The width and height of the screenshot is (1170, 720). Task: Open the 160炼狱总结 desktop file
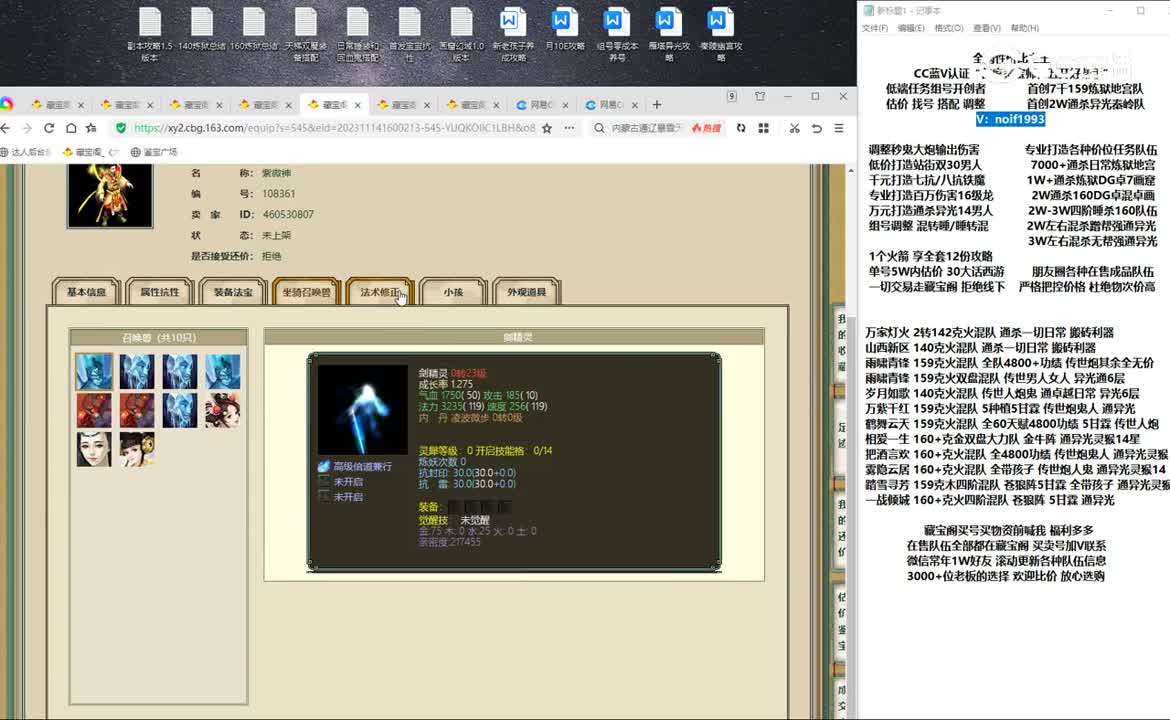(254, 30)
